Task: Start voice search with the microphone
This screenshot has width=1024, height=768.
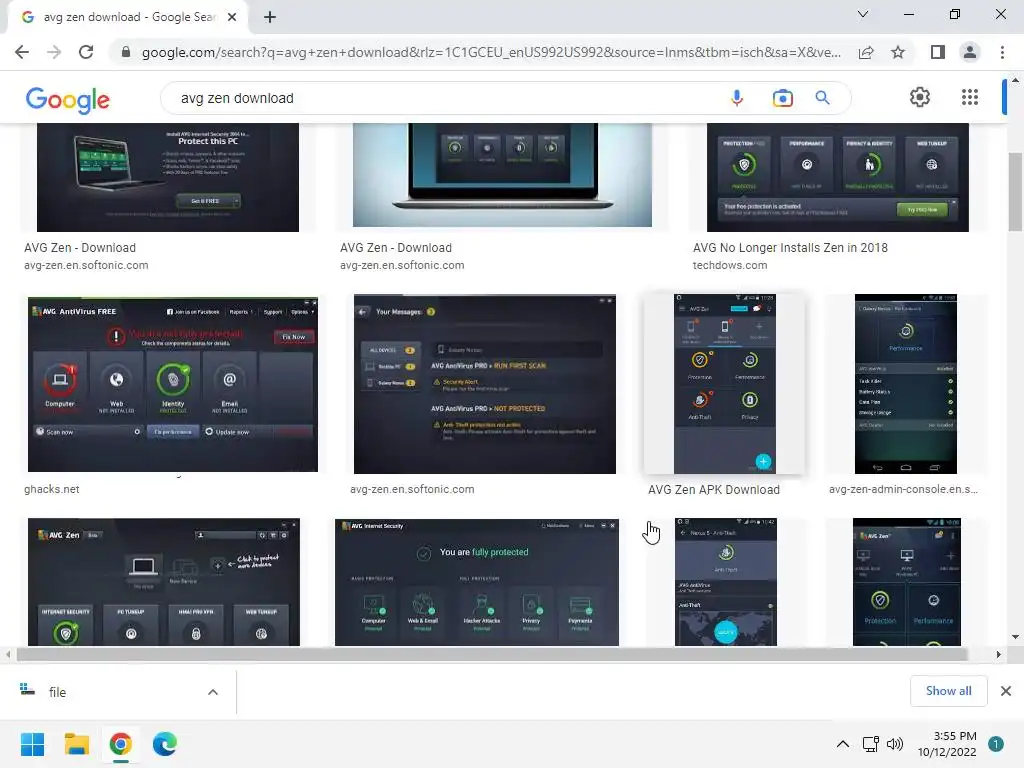Action: point(737,98)
